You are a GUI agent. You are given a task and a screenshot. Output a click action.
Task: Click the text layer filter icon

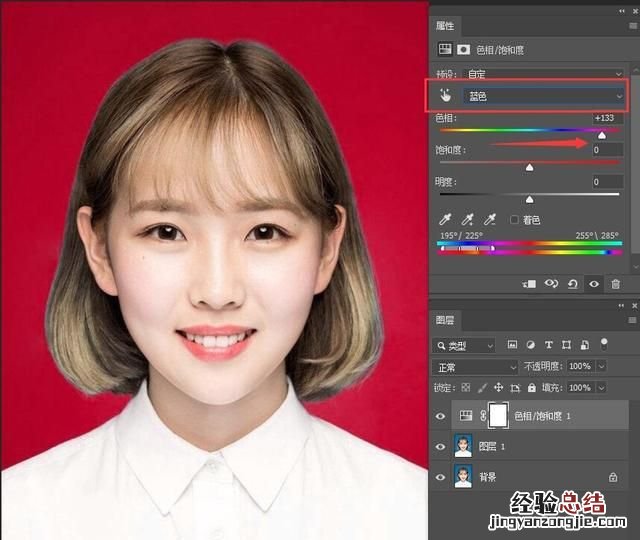click(549, 345)
